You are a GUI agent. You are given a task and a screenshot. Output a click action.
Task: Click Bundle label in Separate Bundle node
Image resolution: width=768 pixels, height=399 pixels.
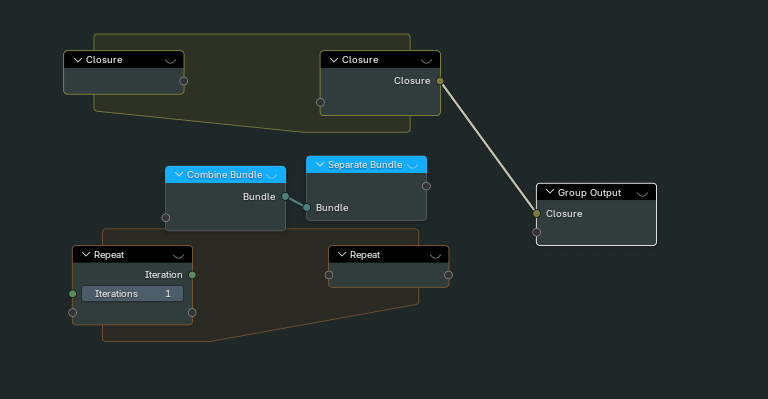point(332,208)
